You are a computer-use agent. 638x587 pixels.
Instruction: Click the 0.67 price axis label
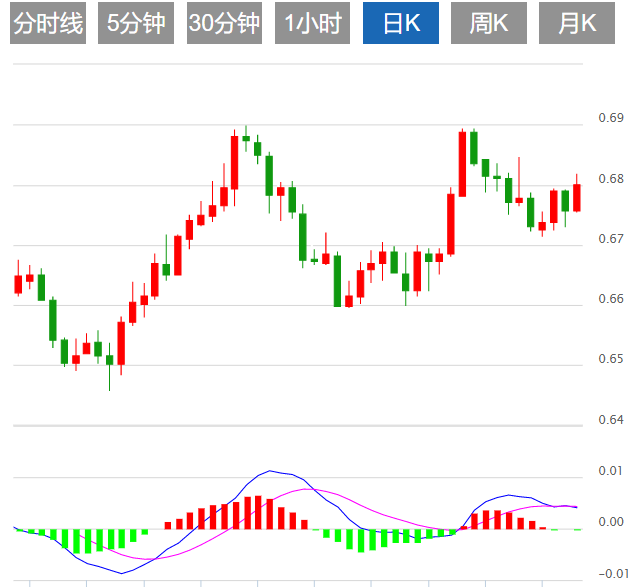click(x=611, y=239)
